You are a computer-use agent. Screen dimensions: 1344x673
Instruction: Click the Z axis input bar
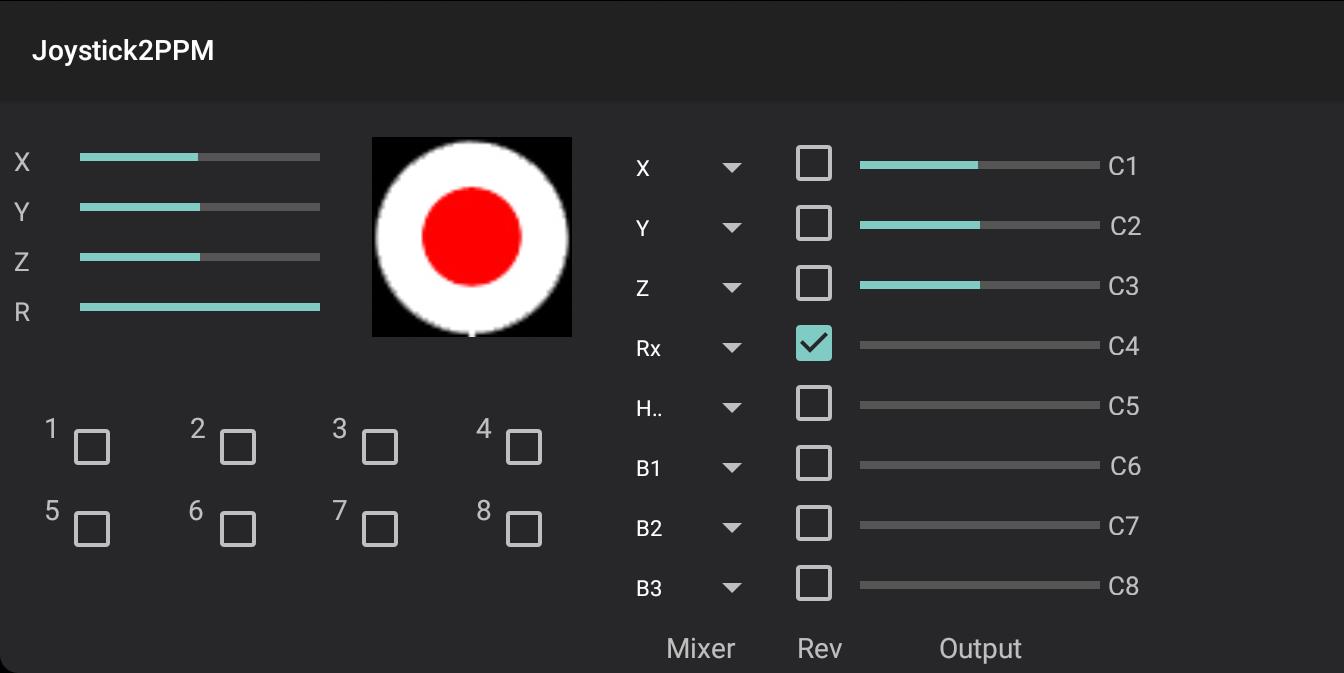(x=200, y=257)
